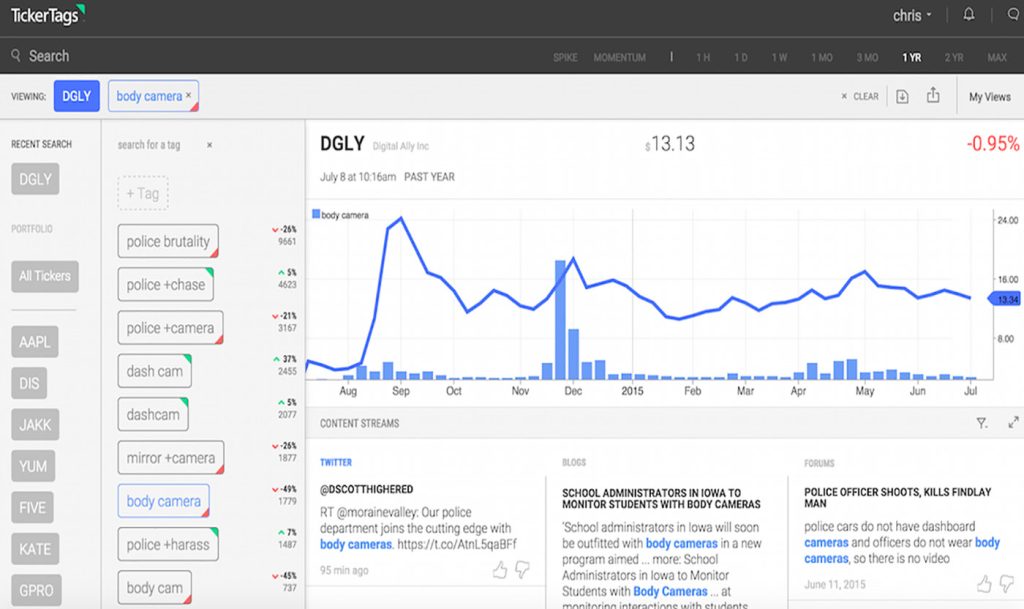The width and height of the screenshot is (1024, 609).
Task: Select the DGLY viewing ticker chip
Action: click(76, 96)
